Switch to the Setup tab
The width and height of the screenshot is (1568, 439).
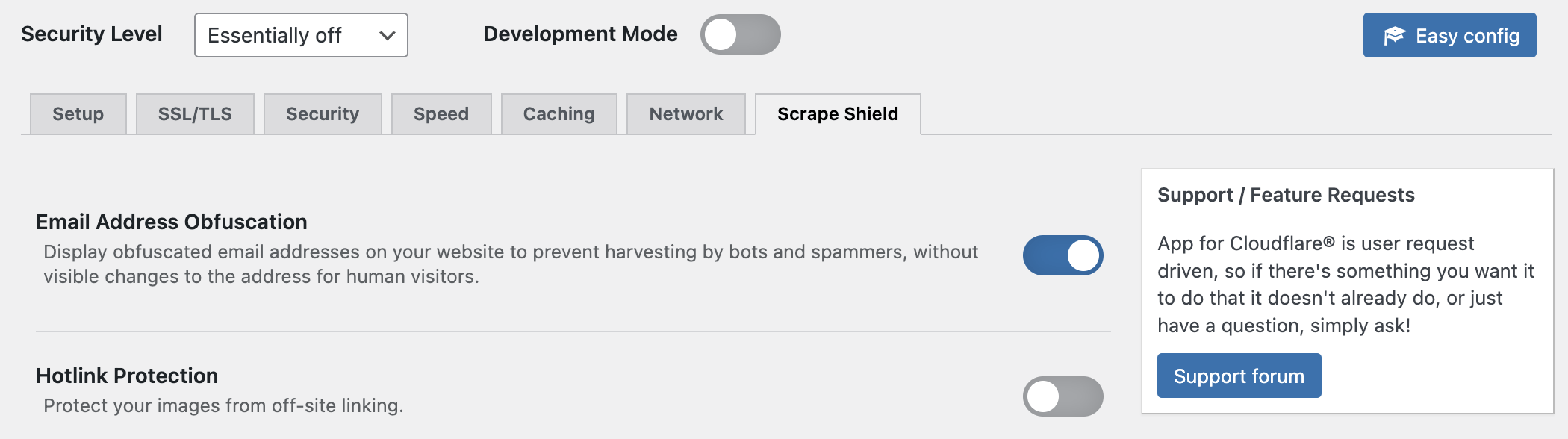coord(78,114)
